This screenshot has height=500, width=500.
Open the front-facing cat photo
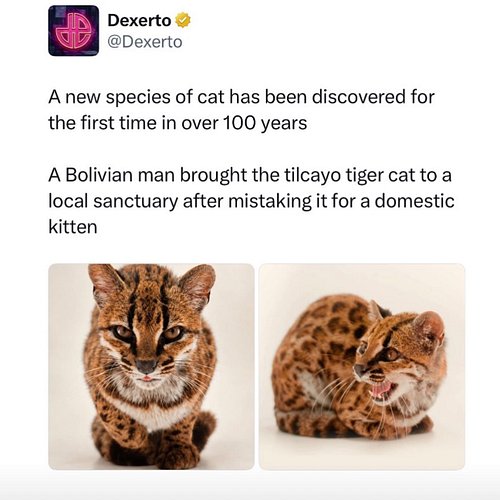151,367
